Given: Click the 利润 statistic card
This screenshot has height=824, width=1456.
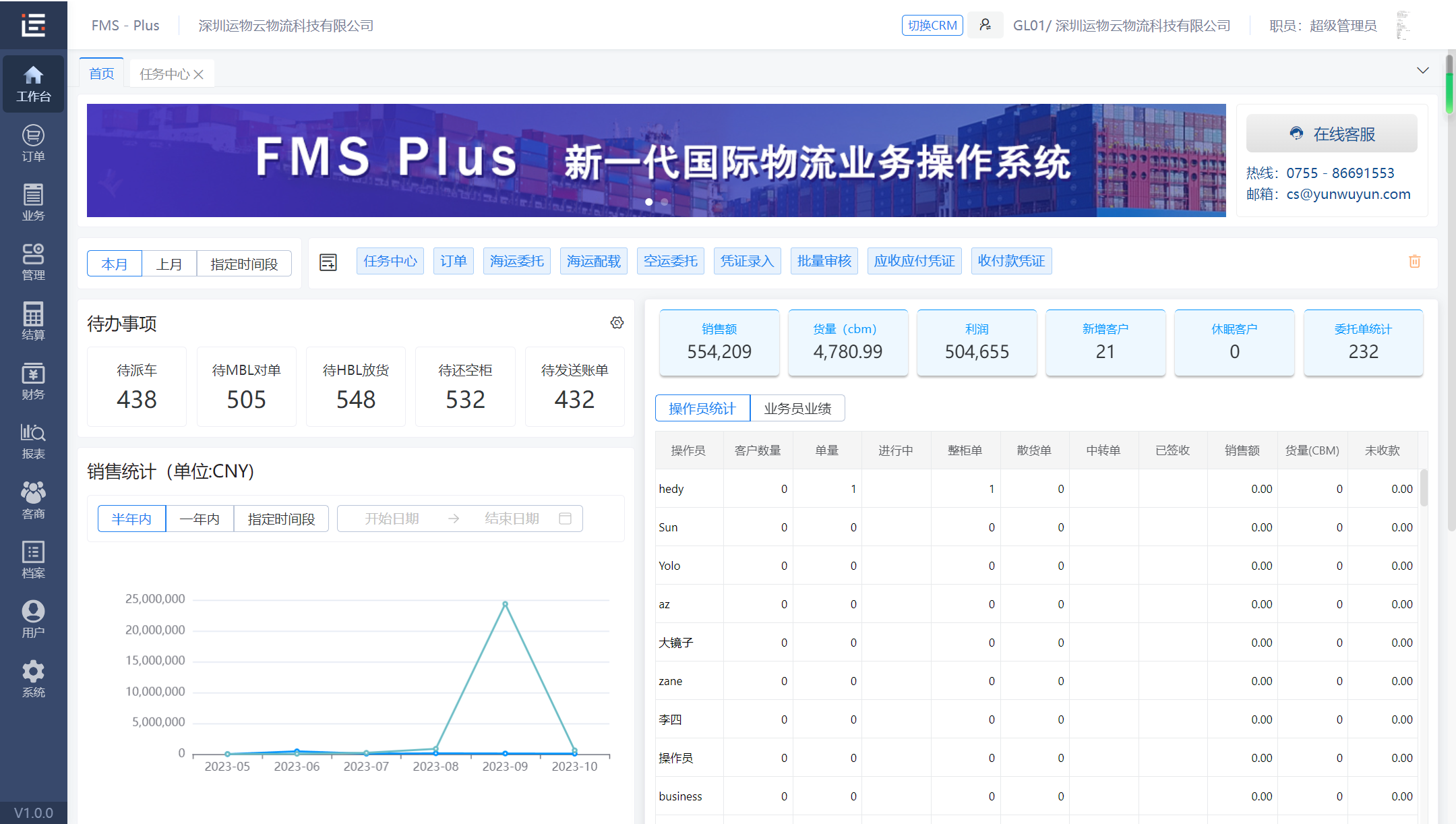Looking at the screenshot, I should [977, 343].
